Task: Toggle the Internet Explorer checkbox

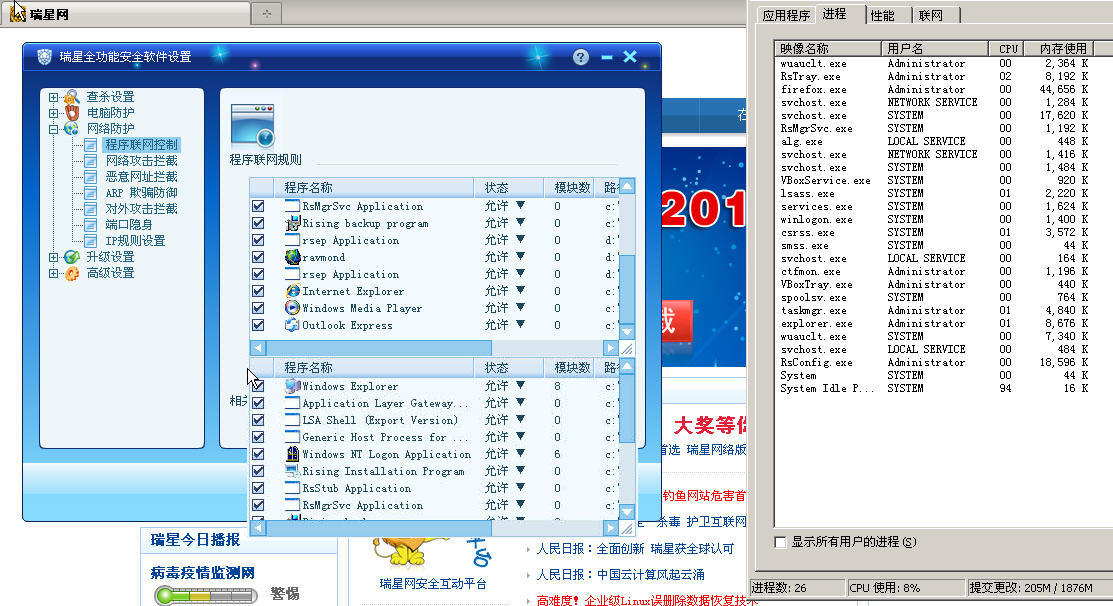Action: (258, 291)
